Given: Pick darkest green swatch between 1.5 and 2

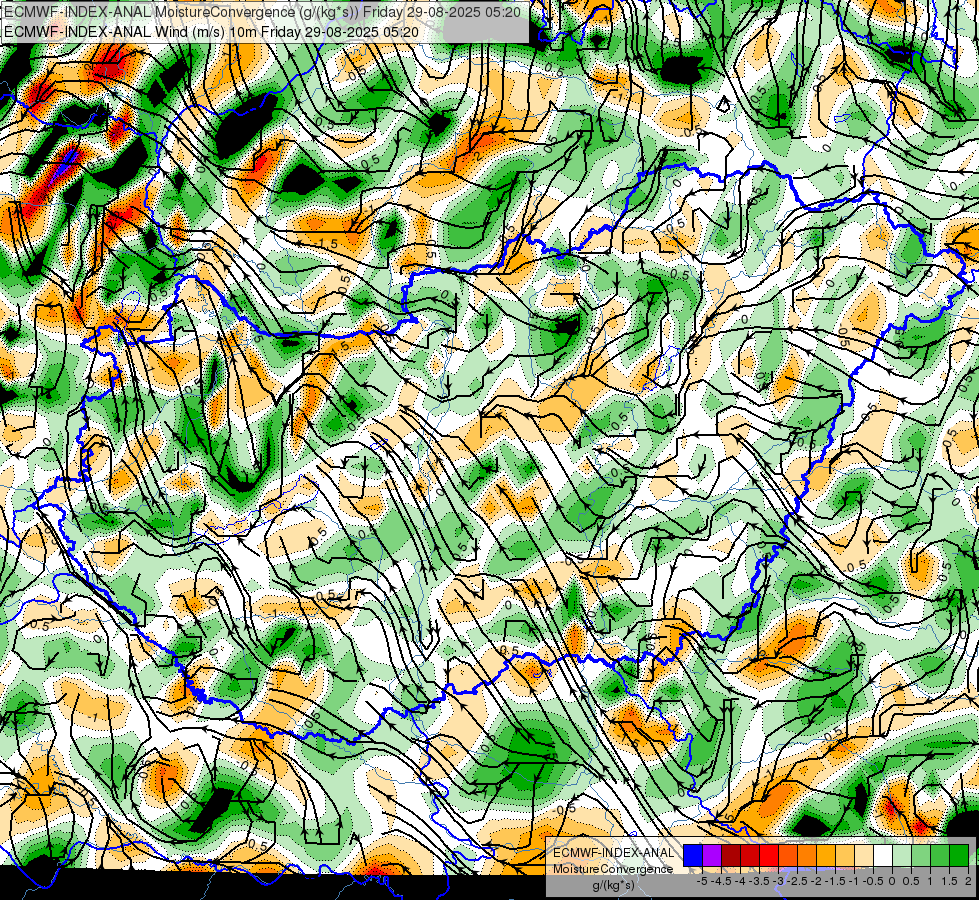Looking at the screenshot, I should click(x=959, y=855).
